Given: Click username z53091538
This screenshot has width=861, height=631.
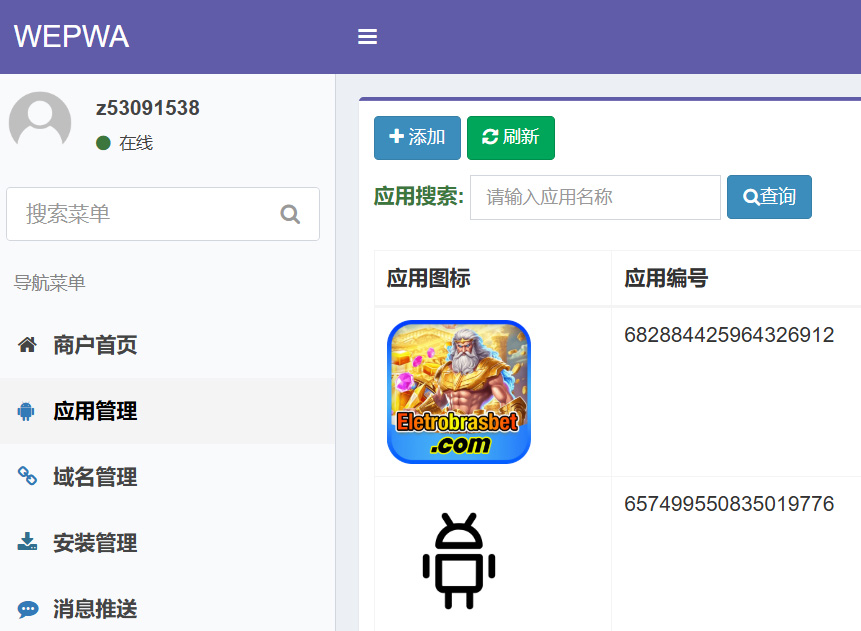Looking at the screenshot, I should (x=148, y=108).
